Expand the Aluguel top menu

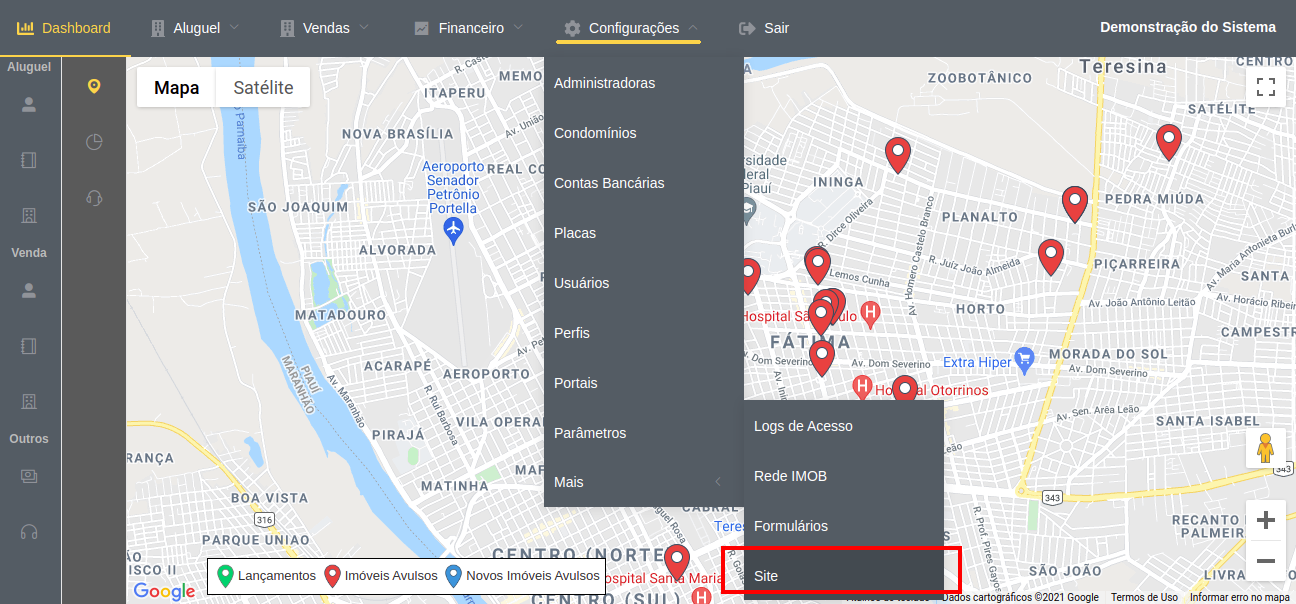(195, 28)
